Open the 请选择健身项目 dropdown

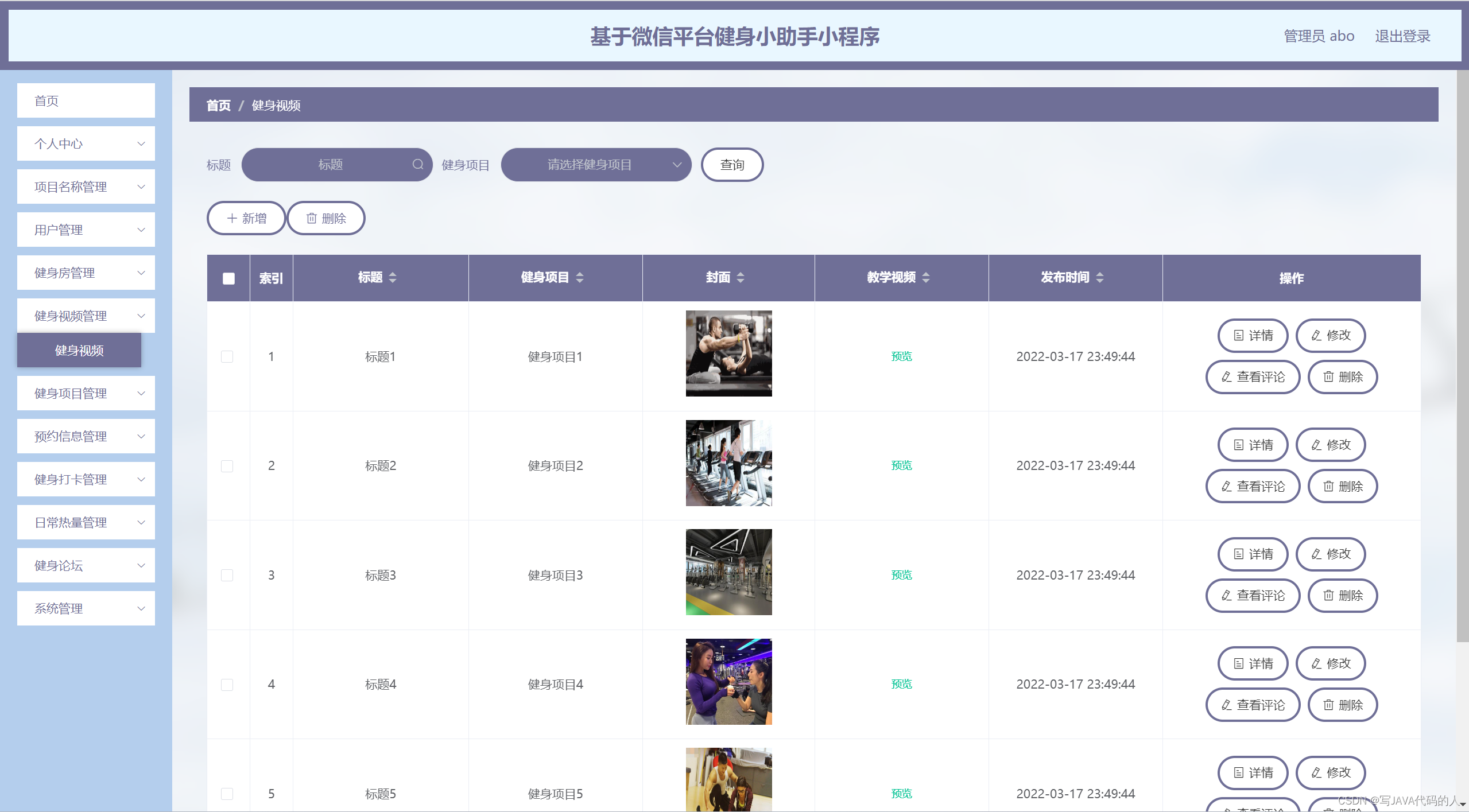point(596,165)
